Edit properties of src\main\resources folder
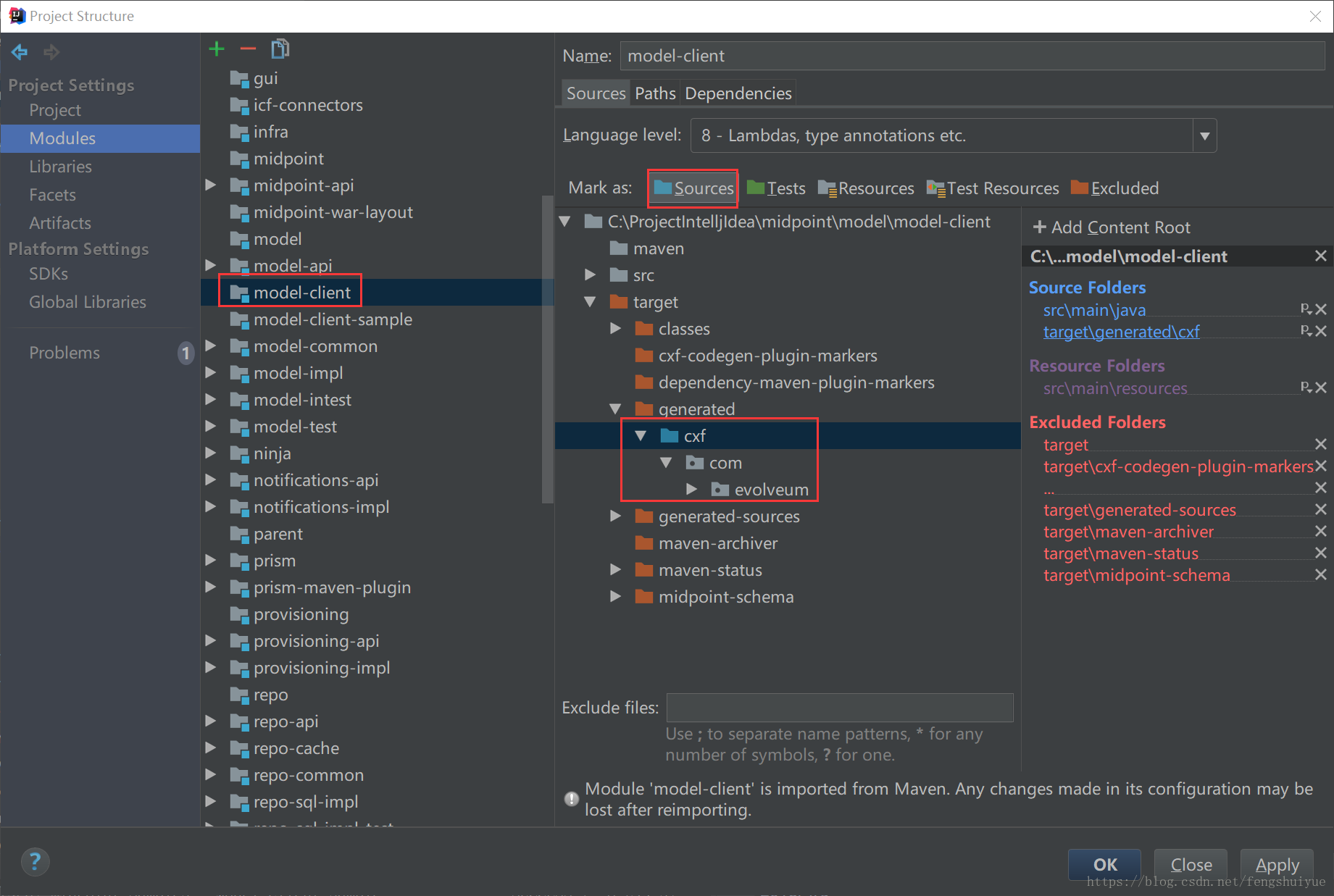Screen dimensions: 1334x896 click(x=1306, y=388)
